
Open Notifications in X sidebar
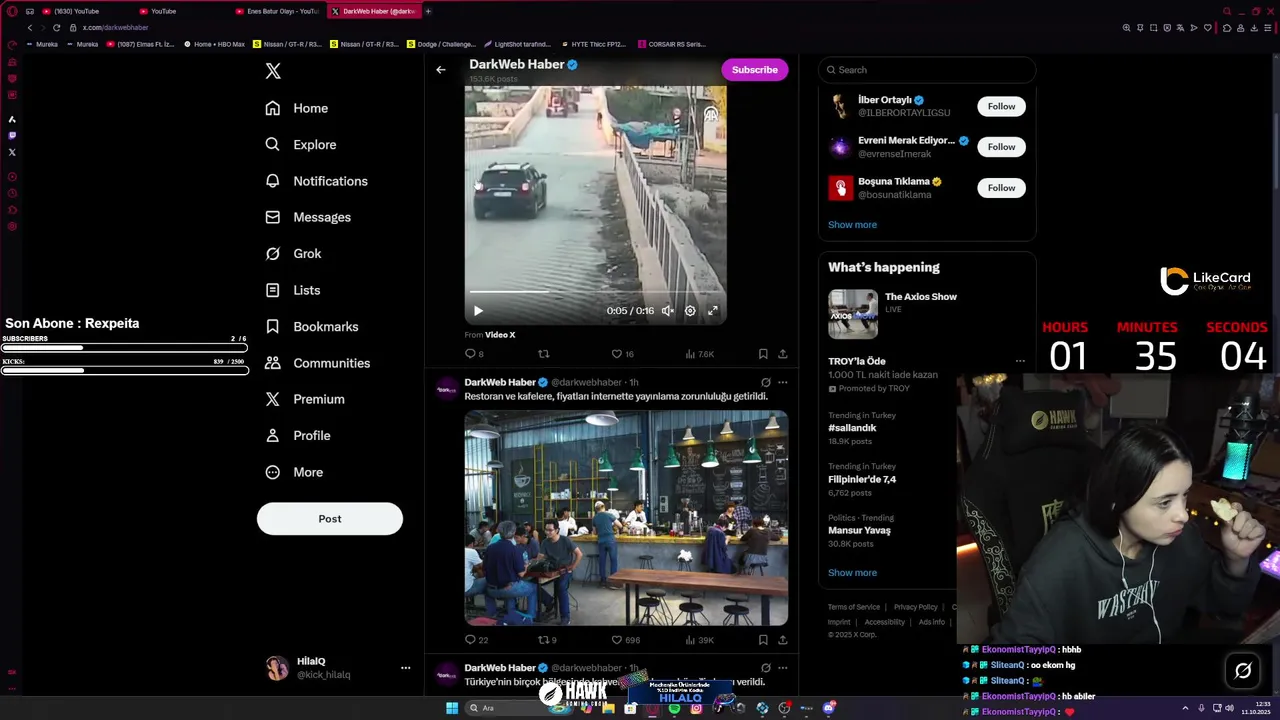(x=317, y=181)
